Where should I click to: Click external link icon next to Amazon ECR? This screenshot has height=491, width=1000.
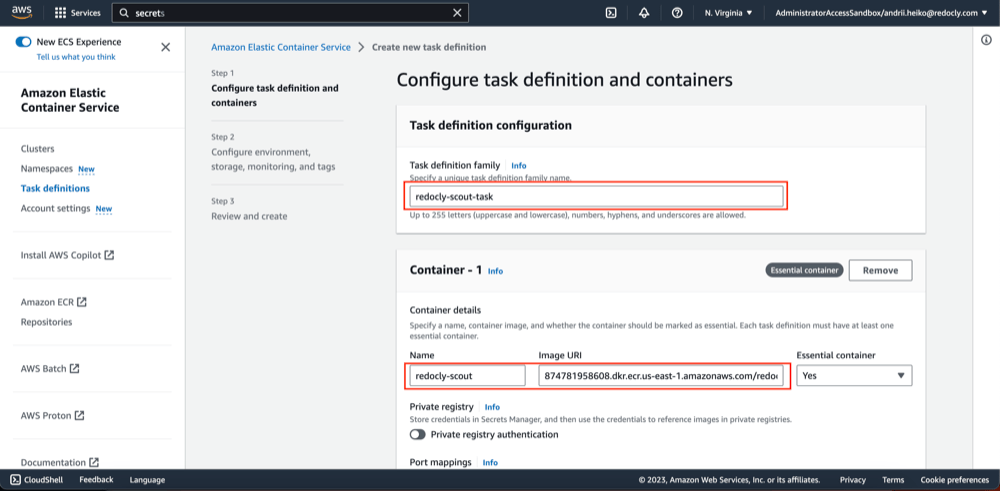[82, 302]
